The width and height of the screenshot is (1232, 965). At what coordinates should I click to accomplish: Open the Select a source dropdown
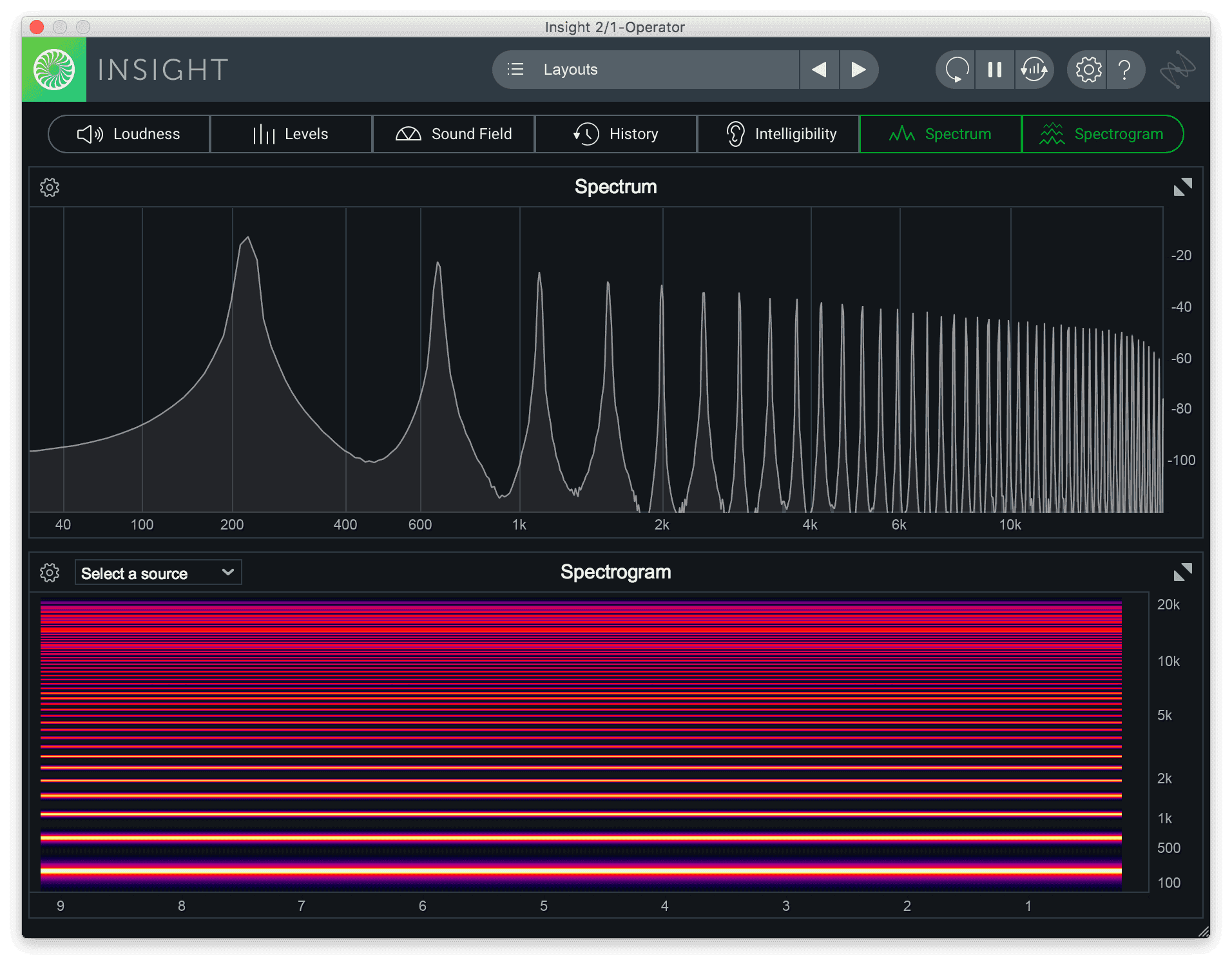click(x=159, y=573)
